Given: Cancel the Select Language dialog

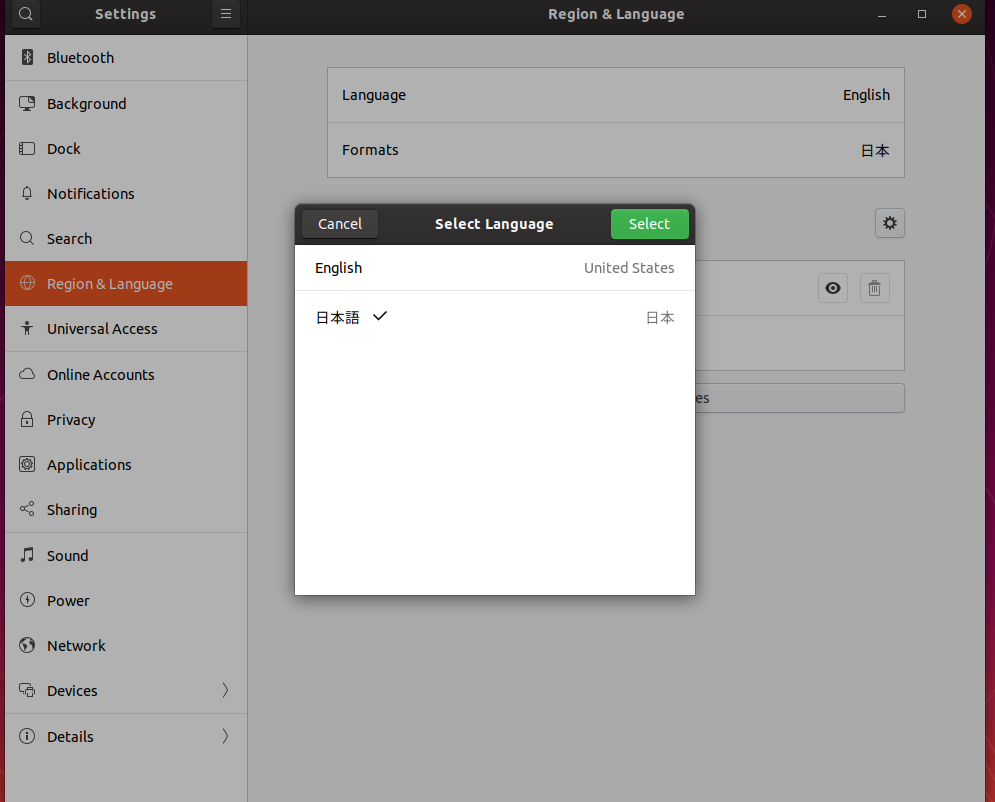Looking at the screenshot, I should pos(340,224).
